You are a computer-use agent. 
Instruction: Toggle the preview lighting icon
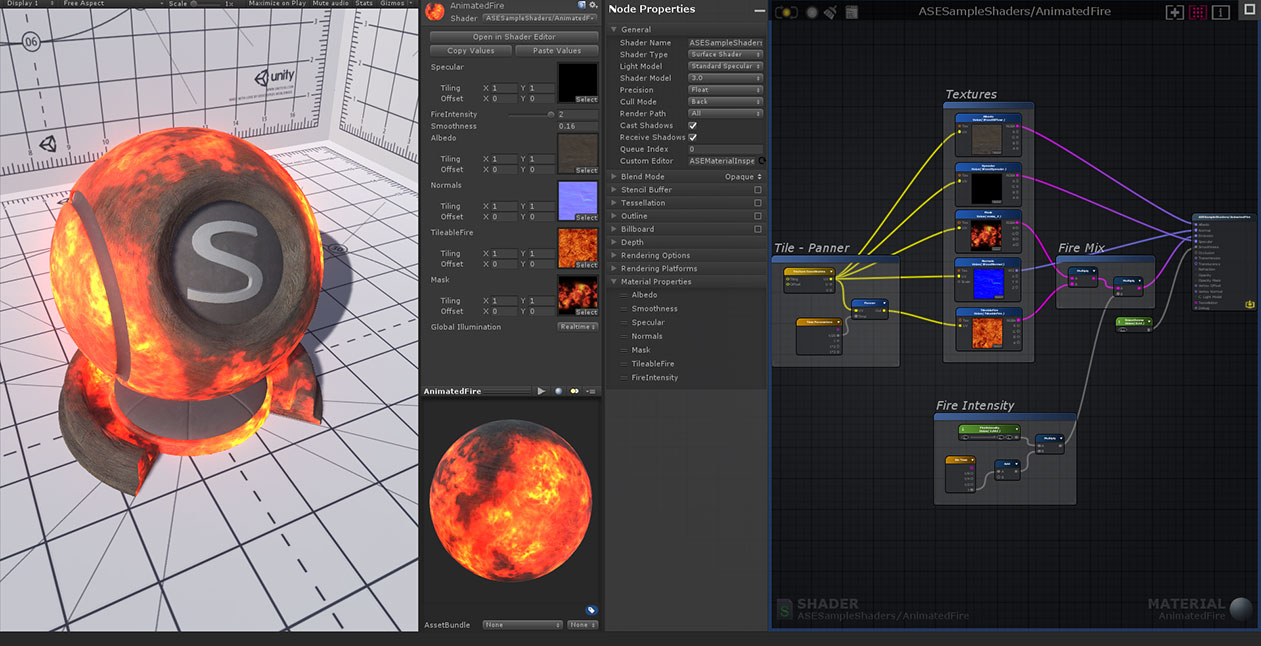575,391
